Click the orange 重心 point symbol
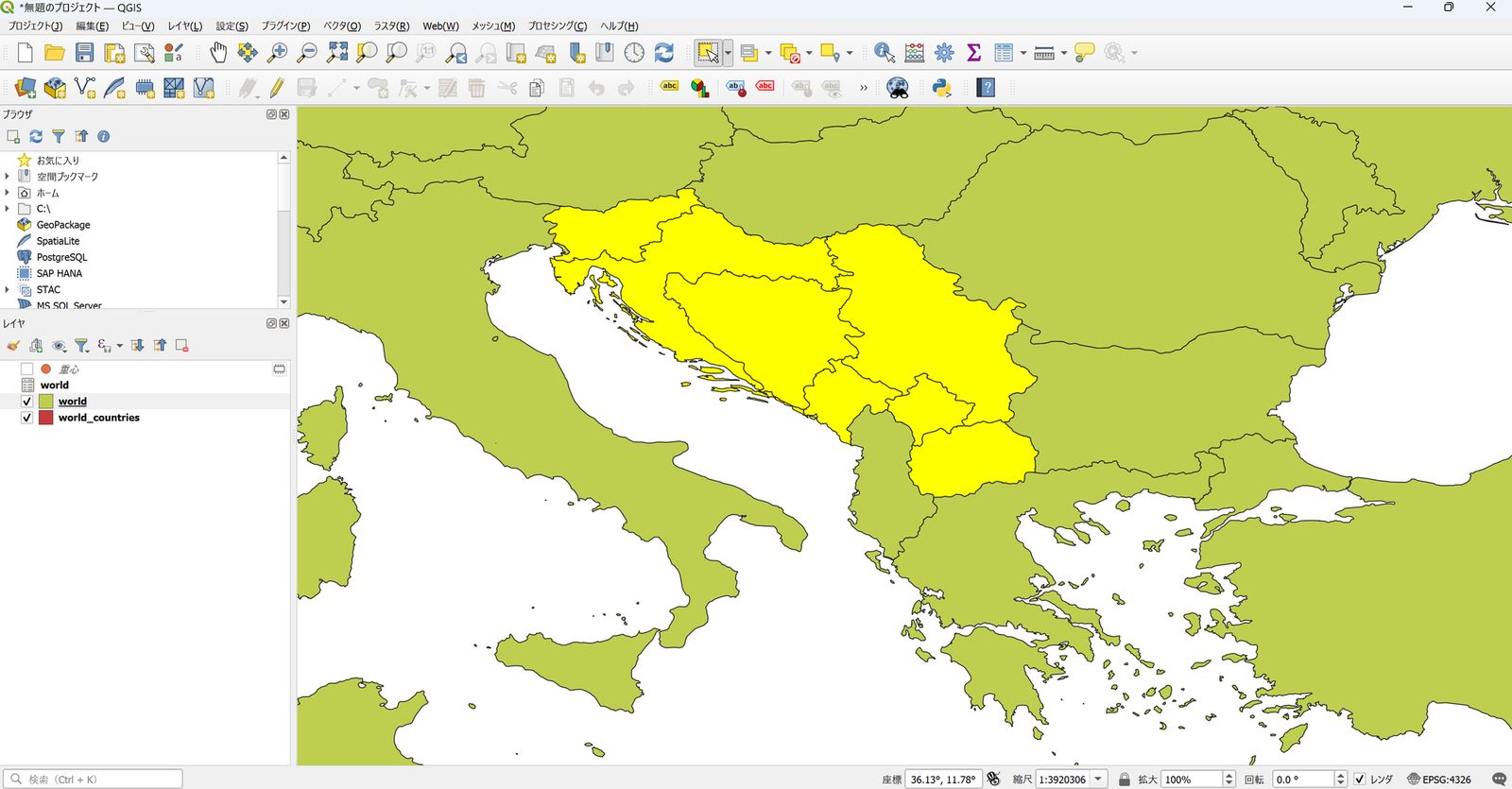 coord(45,369)
